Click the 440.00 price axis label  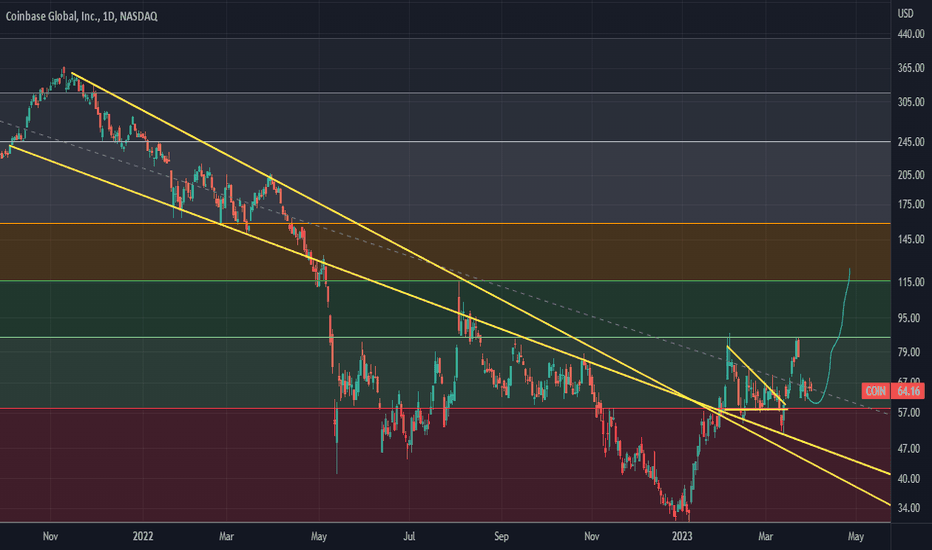click(x=911, y=34)
